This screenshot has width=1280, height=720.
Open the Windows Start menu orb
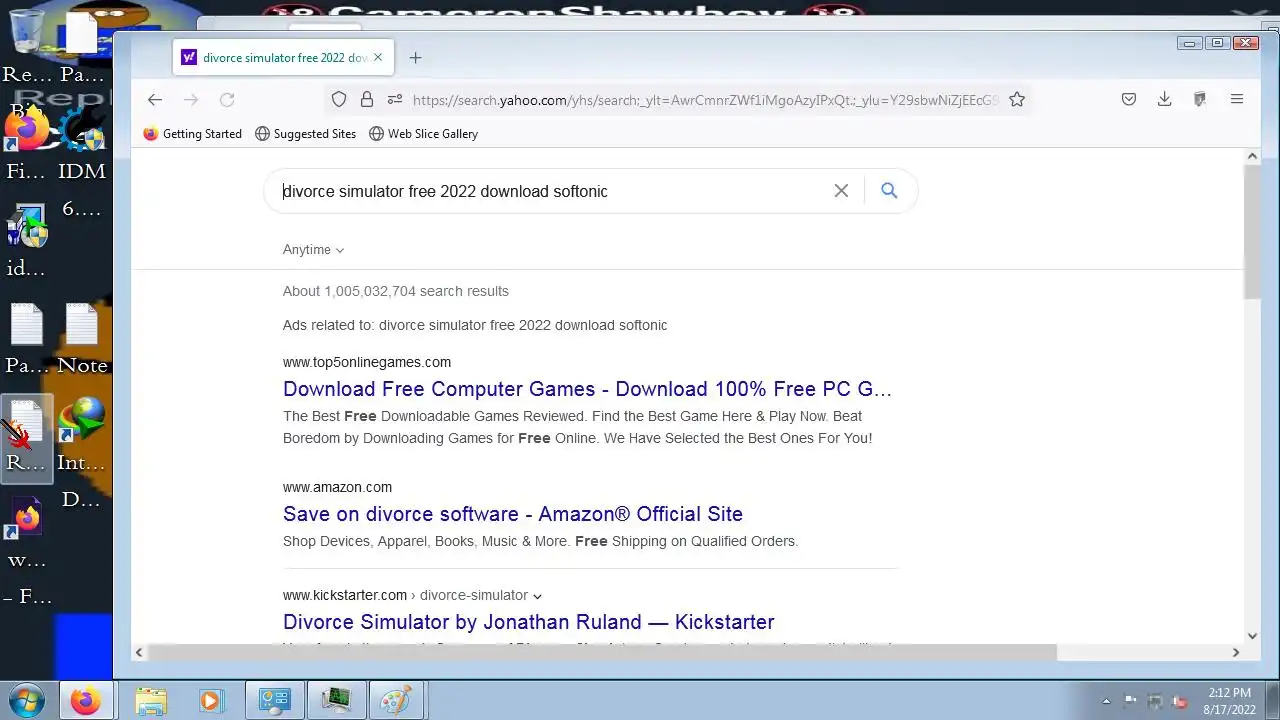coord(27,700)
